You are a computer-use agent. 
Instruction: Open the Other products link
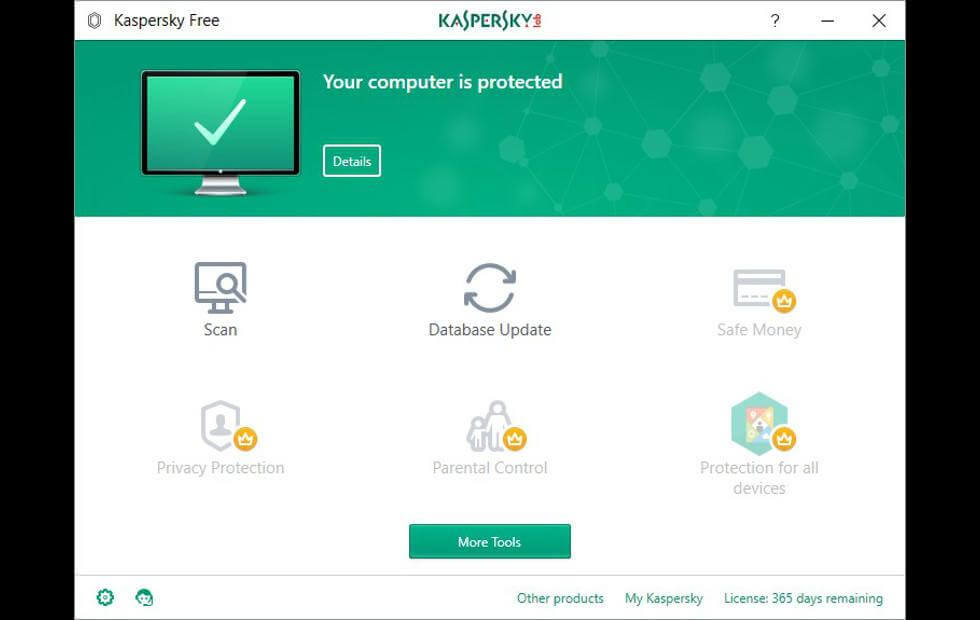point(560,598)
